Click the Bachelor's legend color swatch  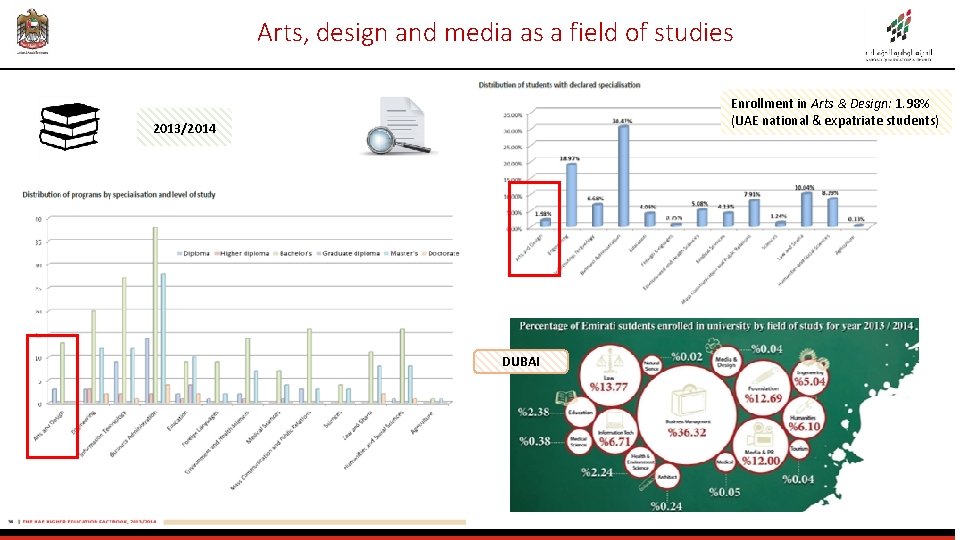point(276,253)
